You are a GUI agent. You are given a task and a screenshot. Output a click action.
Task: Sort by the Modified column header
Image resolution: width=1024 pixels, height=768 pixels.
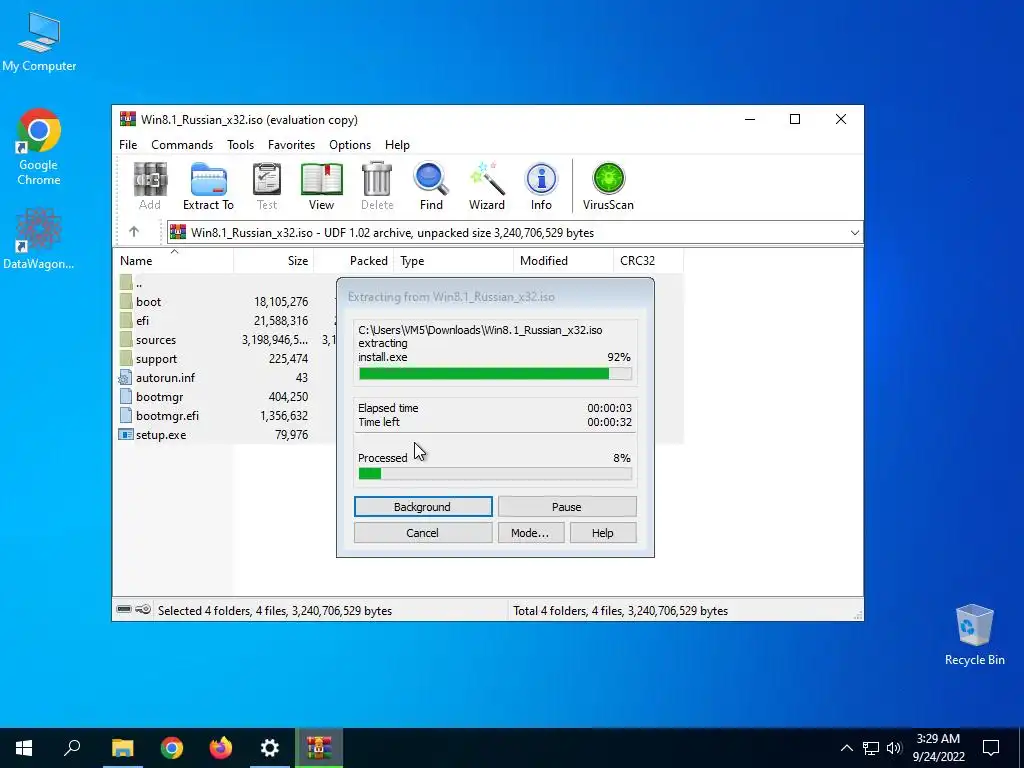[563, 261]
